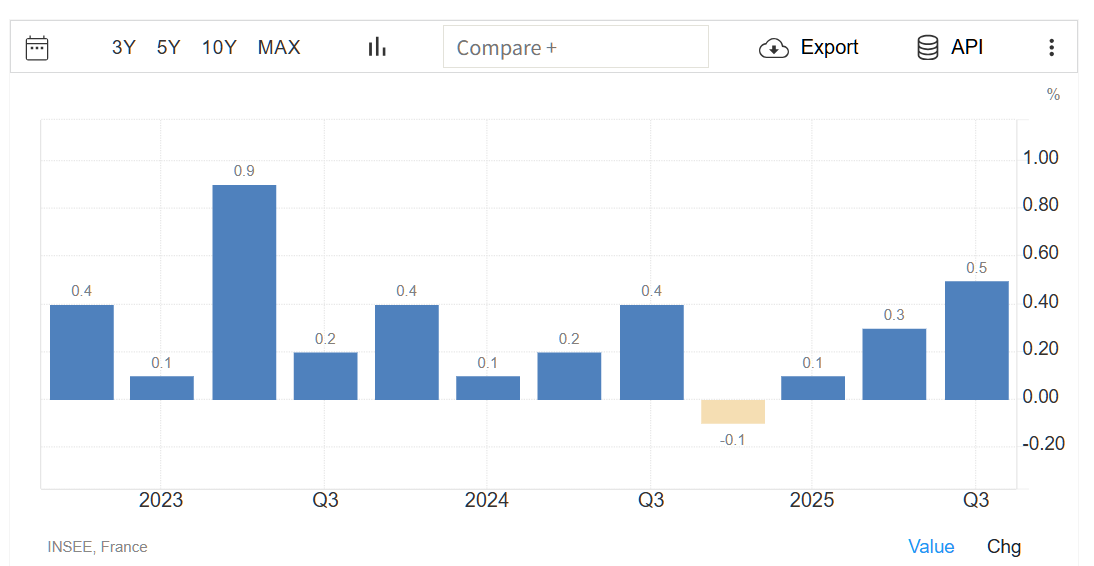Click the INSEE, France source text

click(97, 547)
